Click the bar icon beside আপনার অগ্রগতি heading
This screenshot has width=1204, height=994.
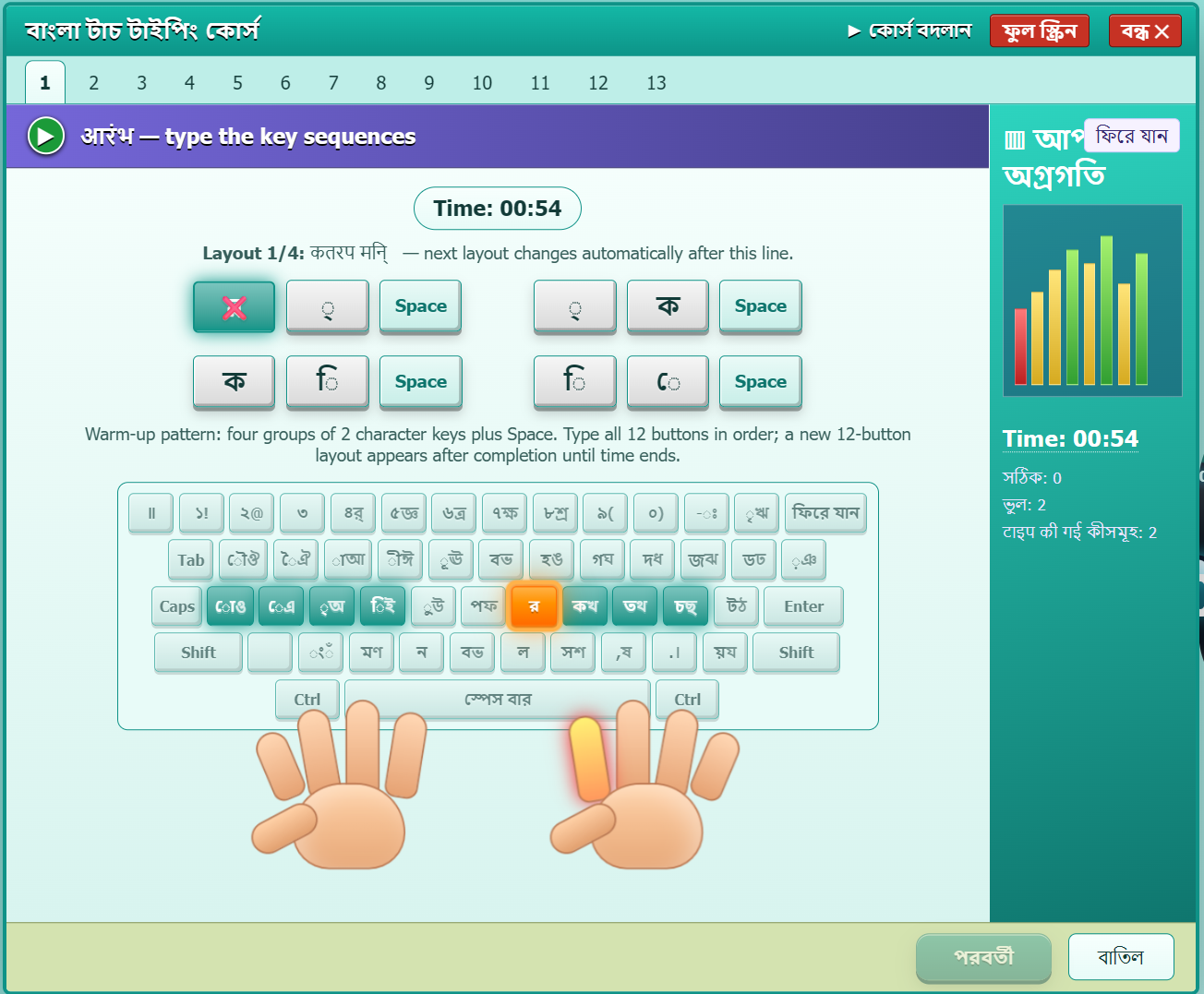(1015, 140)
